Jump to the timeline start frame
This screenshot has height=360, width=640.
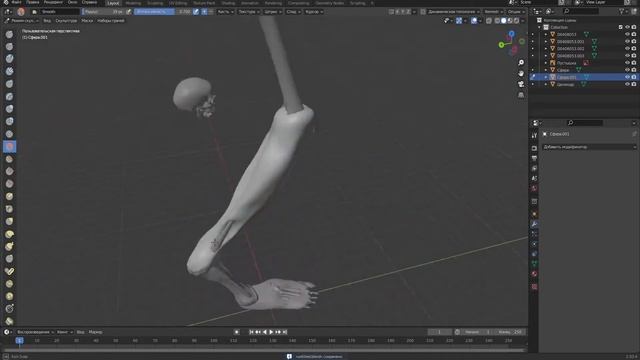pos(251,332)
